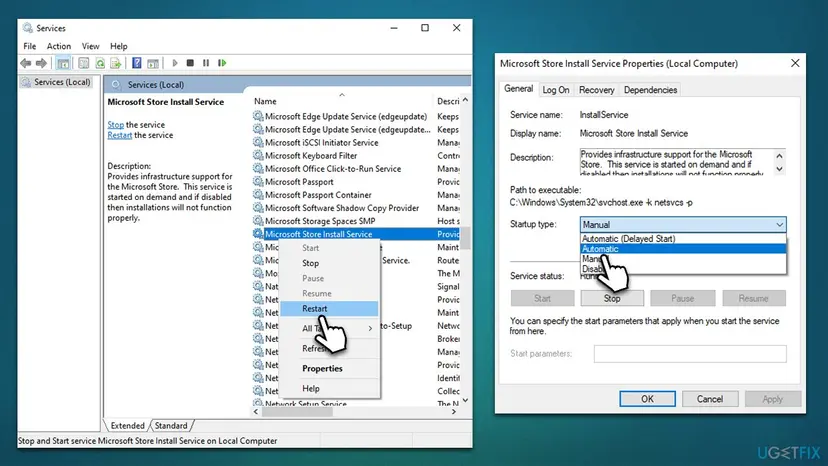Select Automatic (Delayed Start) startup option
This screenshot has height=466, width=828.
point(683,239)
